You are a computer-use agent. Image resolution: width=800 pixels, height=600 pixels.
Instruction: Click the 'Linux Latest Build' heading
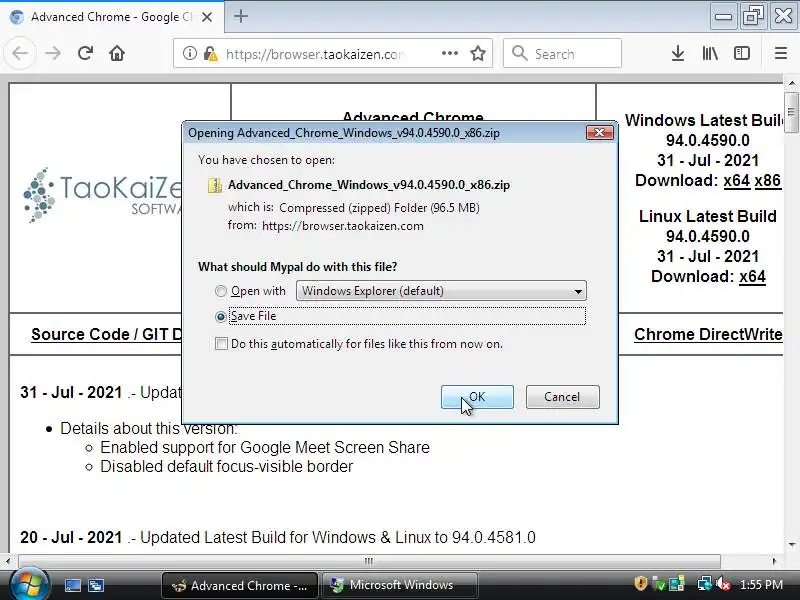coord(708,216)
